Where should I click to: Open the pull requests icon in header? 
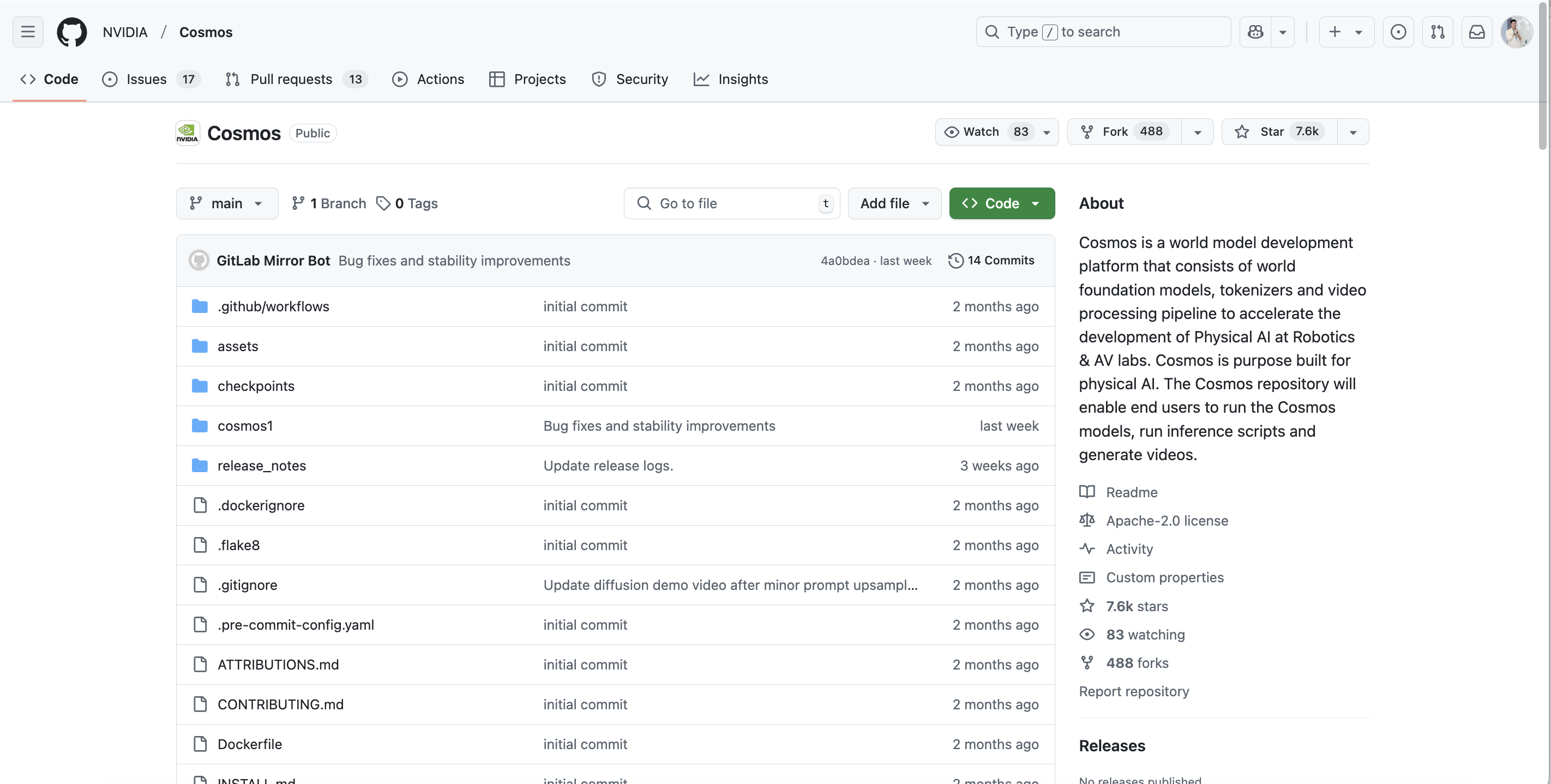(x=1438, y=32)
